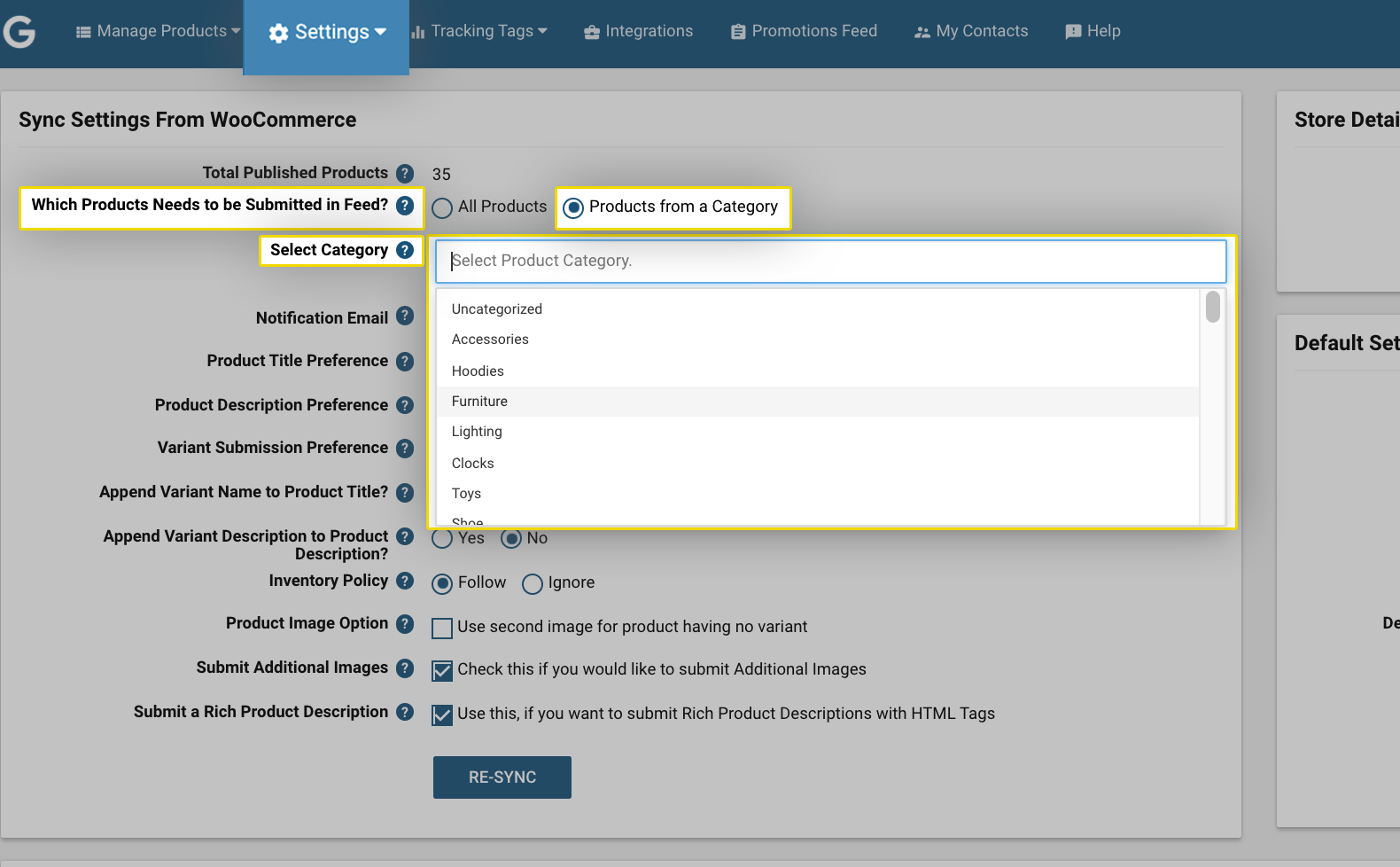Show help tooltip for Notification Email
1400x867 pixels.
[x=405, y=316]
